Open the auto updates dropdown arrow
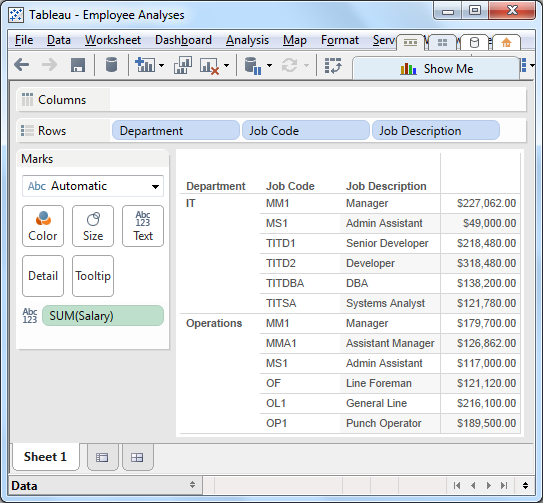This screenshot has width=543, height=503. click(269, 65)
